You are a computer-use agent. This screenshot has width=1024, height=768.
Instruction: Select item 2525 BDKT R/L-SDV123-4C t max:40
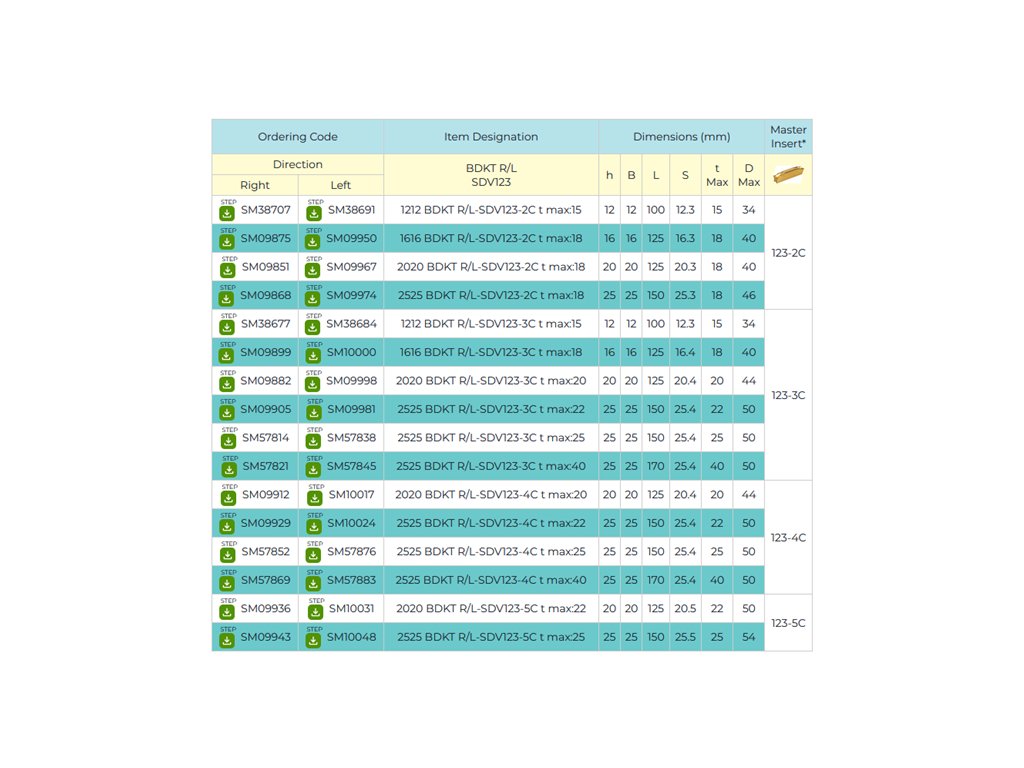[x=490, y=580]
